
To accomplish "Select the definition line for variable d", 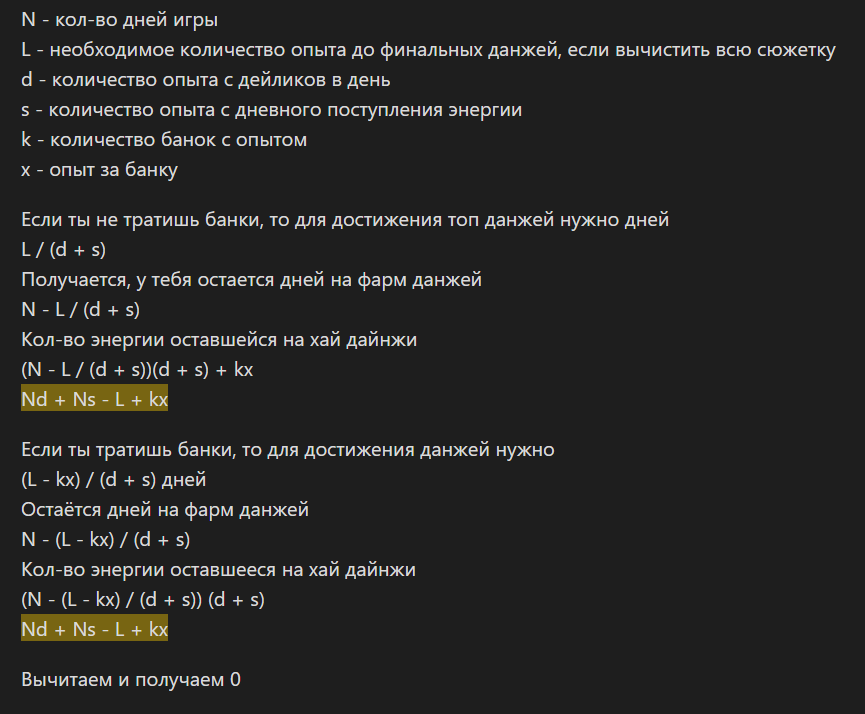I will [x=205, y=80].
